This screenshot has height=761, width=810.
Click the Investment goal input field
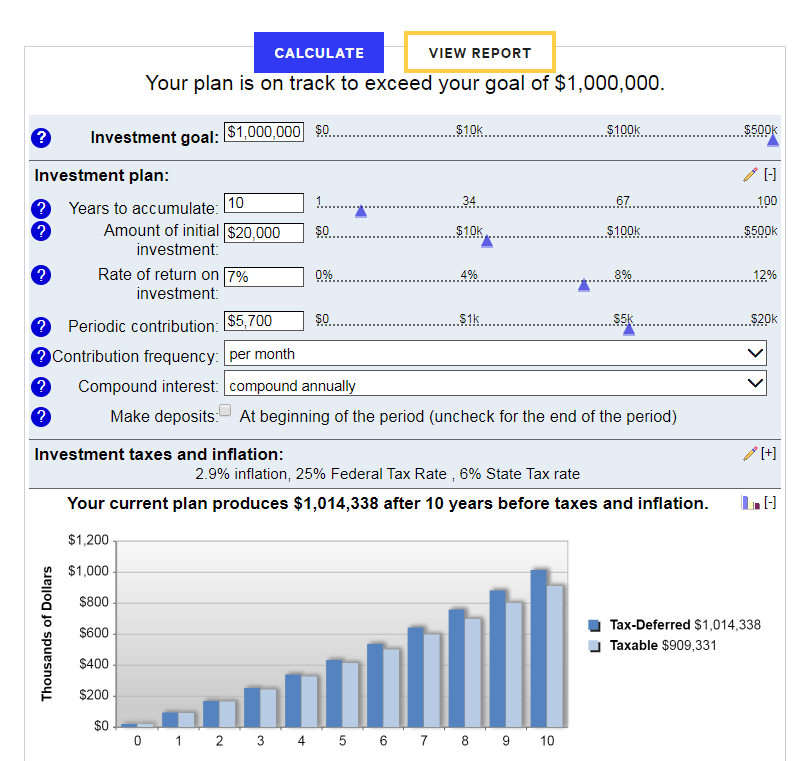[x=264, y=132]
